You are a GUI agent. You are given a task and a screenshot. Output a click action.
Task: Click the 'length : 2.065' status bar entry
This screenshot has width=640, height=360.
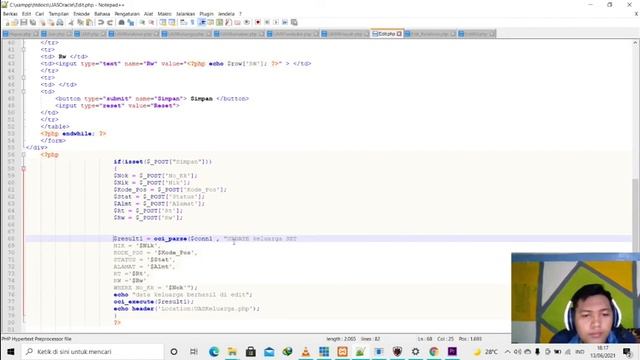point(341,339)
